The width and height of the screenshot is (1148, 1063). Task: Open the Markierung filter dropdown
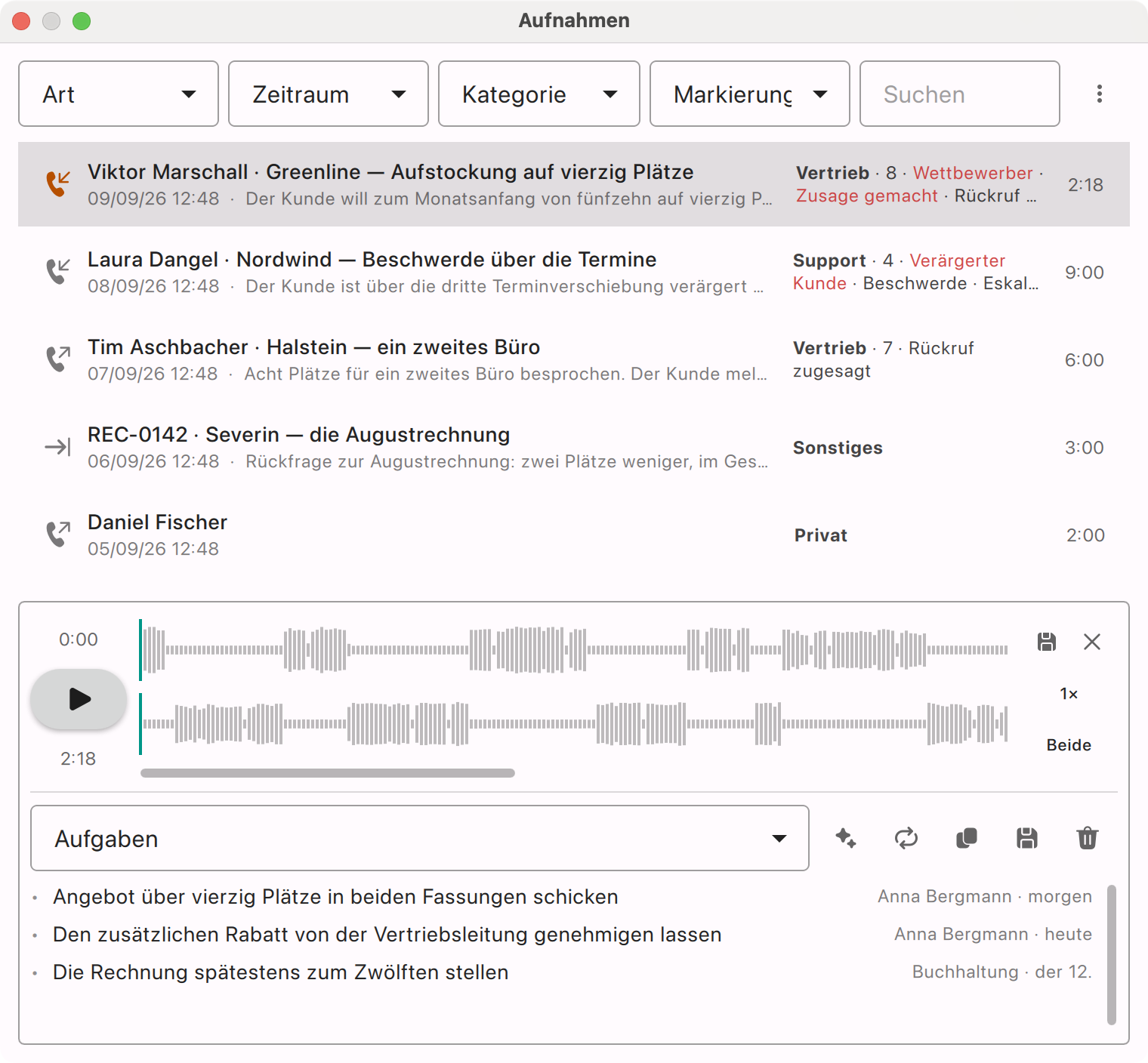[750, 94]
